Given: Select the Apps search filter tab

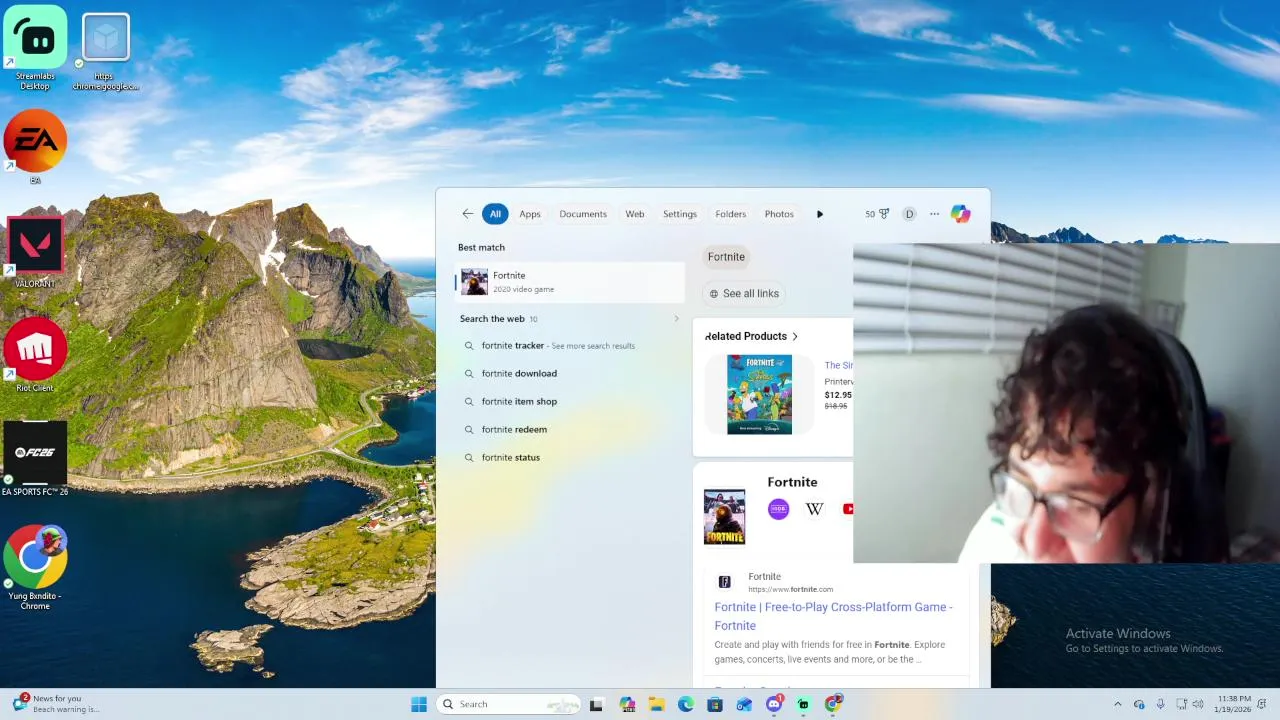Looking at the screenshot, I should pos(530,214).
